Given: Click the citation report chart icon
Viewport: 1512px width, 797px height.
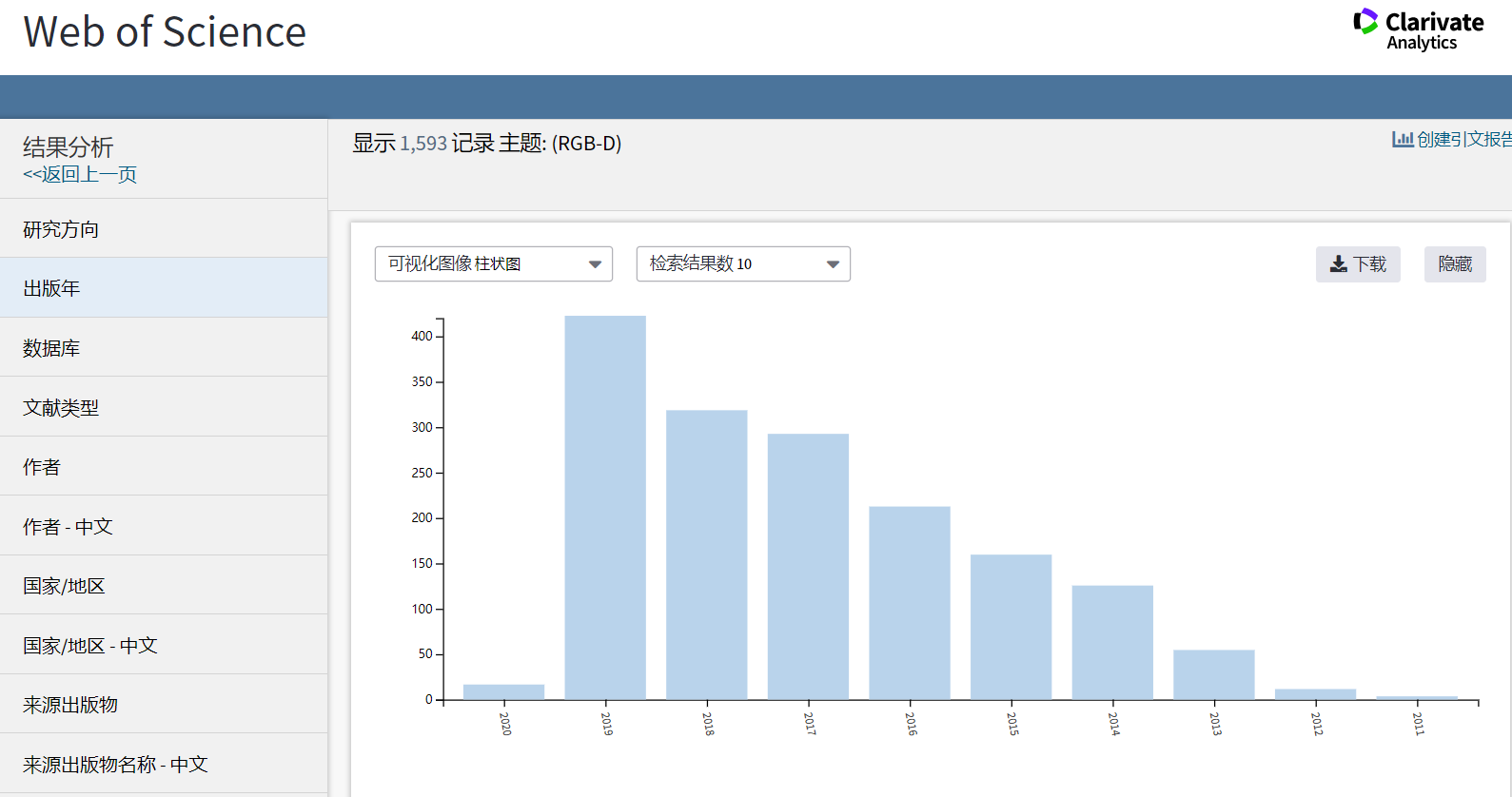Looking at the screenshot, I should [1403, 139].
